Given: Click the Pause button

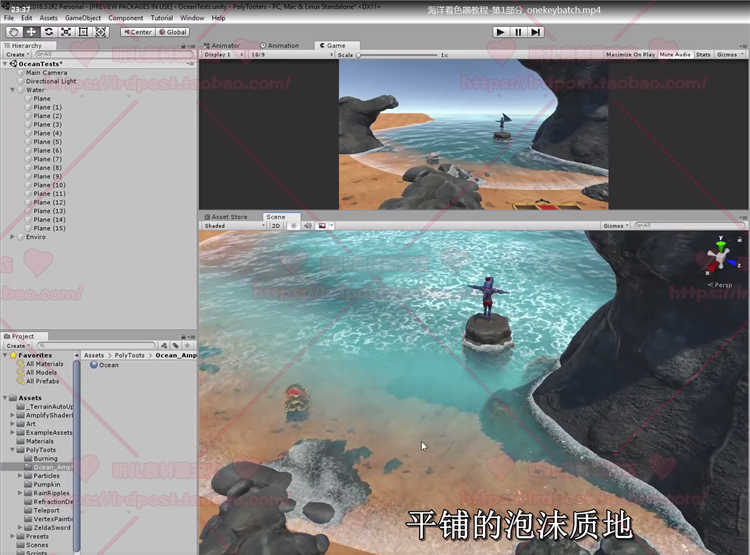Looking at the screenshot, I should pos(518,32).
